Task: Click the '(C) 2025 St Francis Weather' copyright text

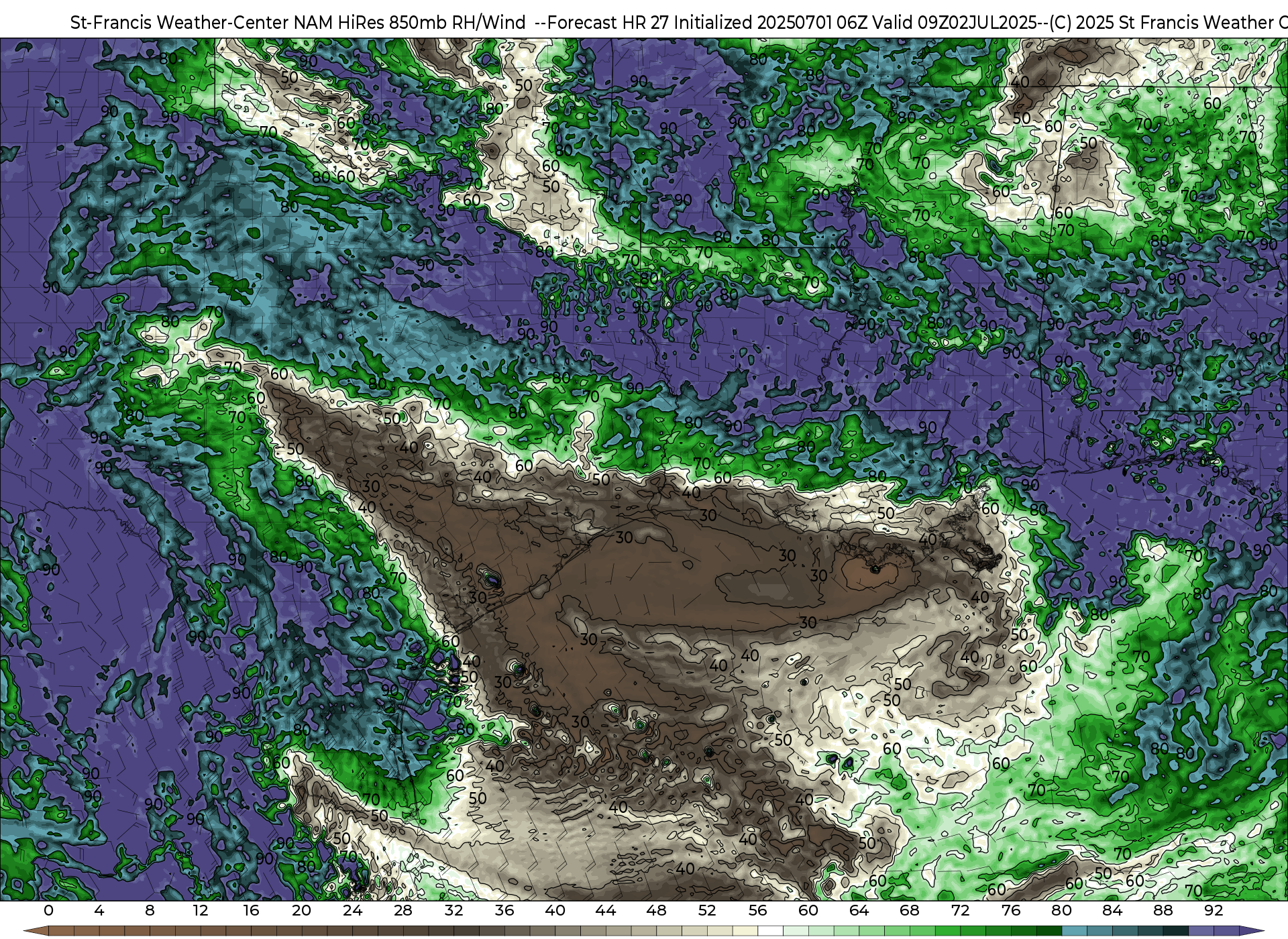Action: 1163,23
